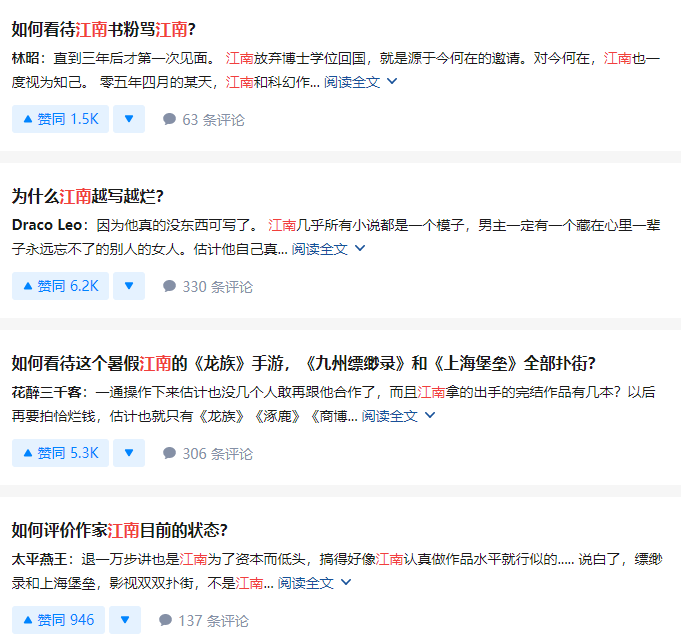The height and width of the screenshot is (639, 681).
Task: Open question 为什么江南越写越烂?
Action: pyautogui.click(x=87, y=196)
